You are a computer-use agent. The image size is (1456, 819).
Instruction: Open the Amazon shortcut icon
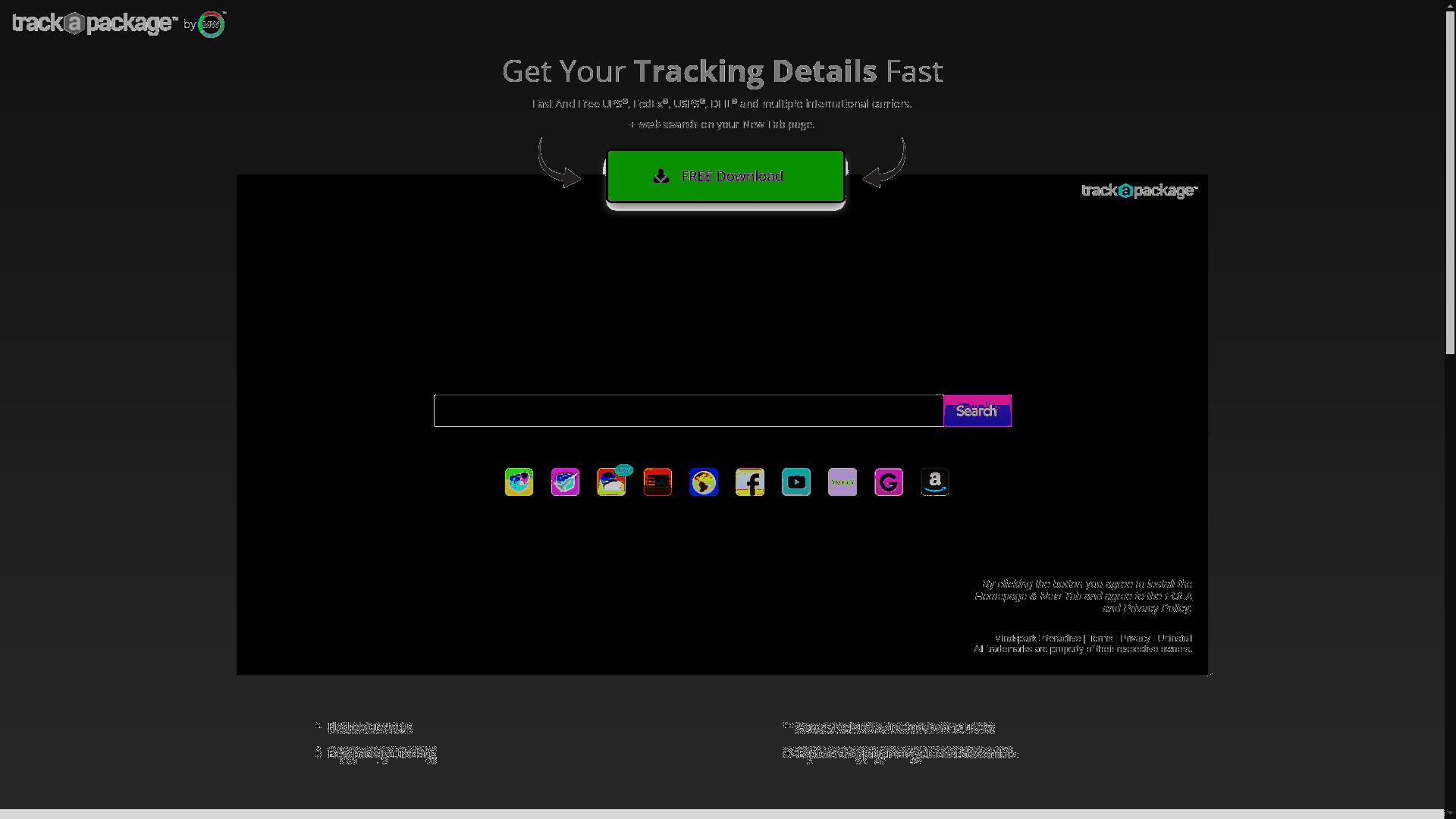point(936,482)
